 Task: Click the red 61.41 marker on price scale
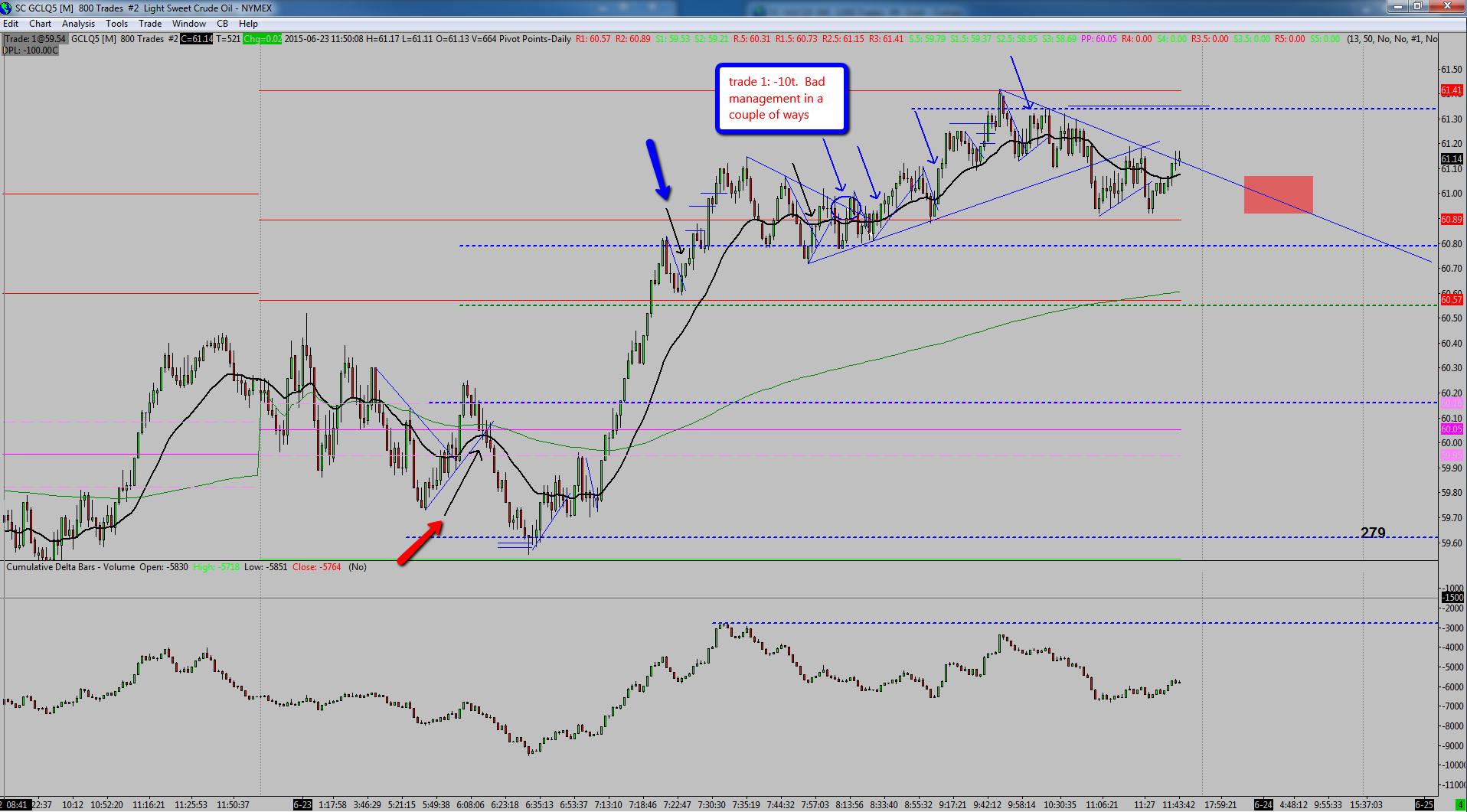click(x=1452, y=90)
